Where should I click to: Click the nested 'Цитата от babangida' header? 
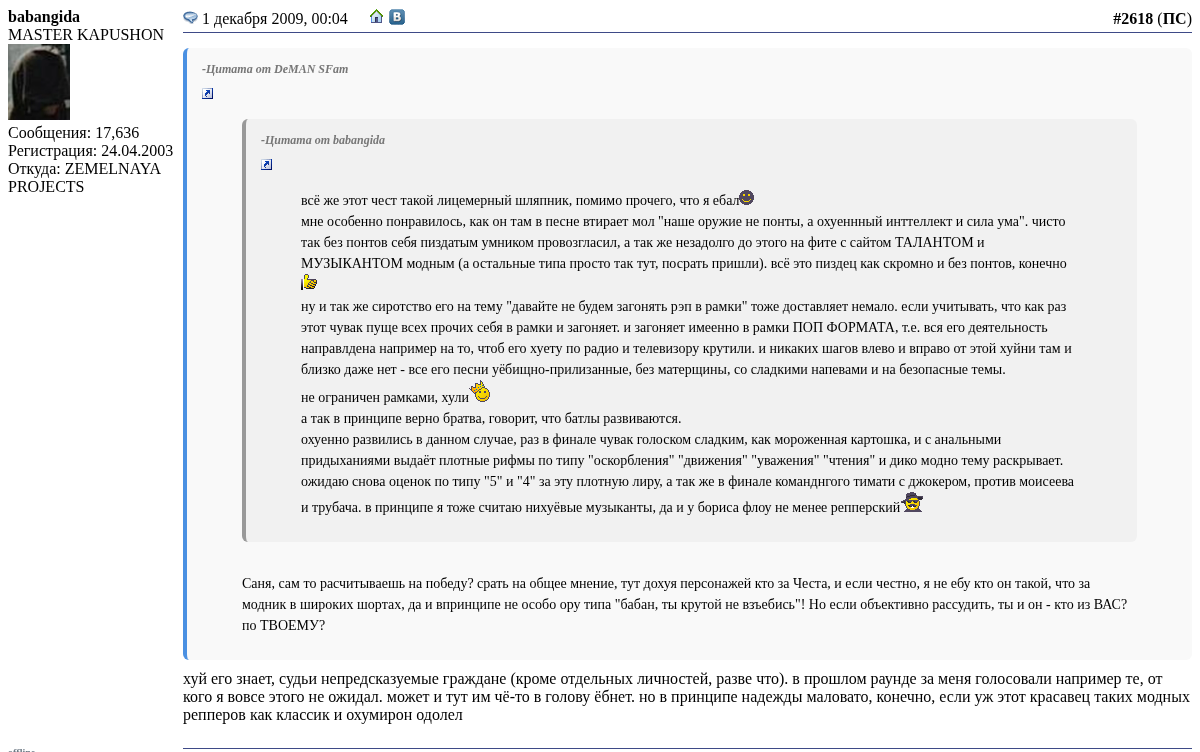(323, 140)
